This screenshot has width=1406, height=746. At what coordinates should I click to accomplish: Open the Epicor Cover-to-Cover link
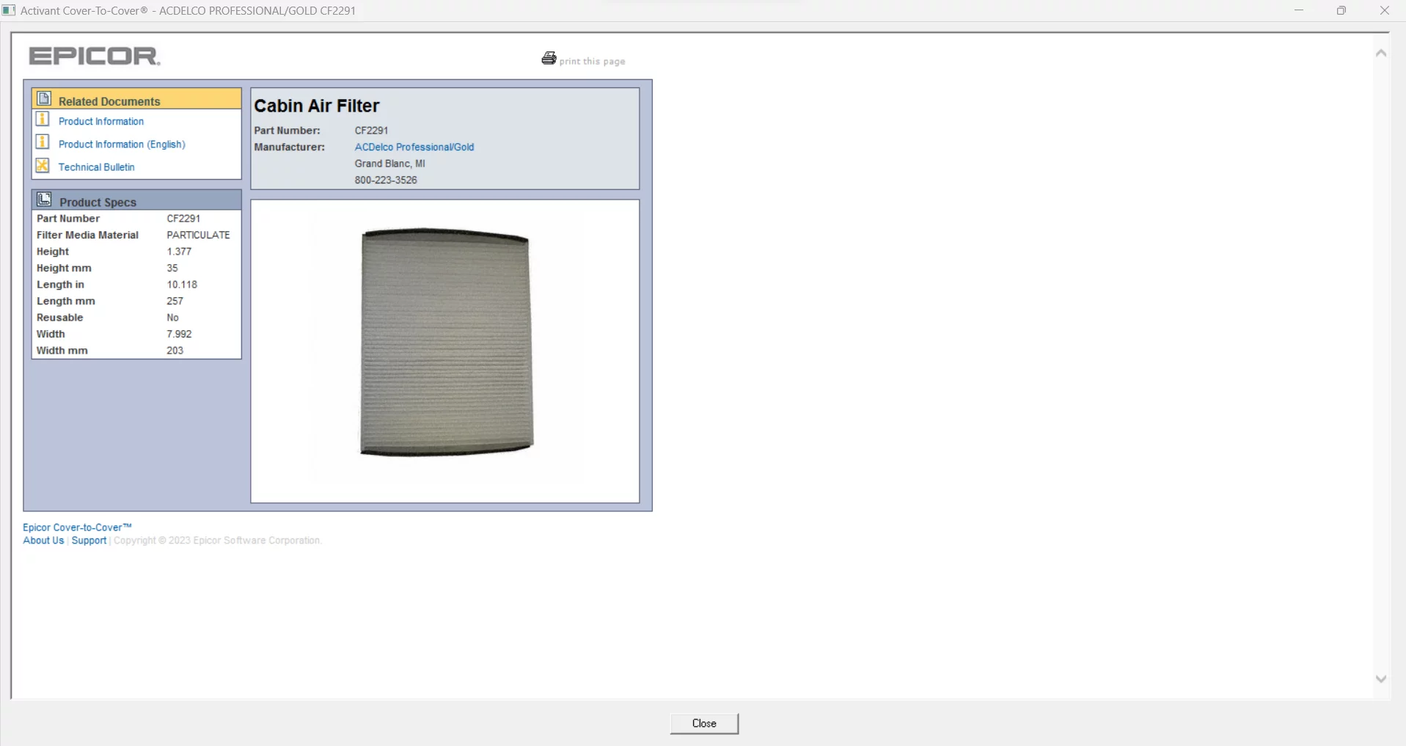pos(77,527)
